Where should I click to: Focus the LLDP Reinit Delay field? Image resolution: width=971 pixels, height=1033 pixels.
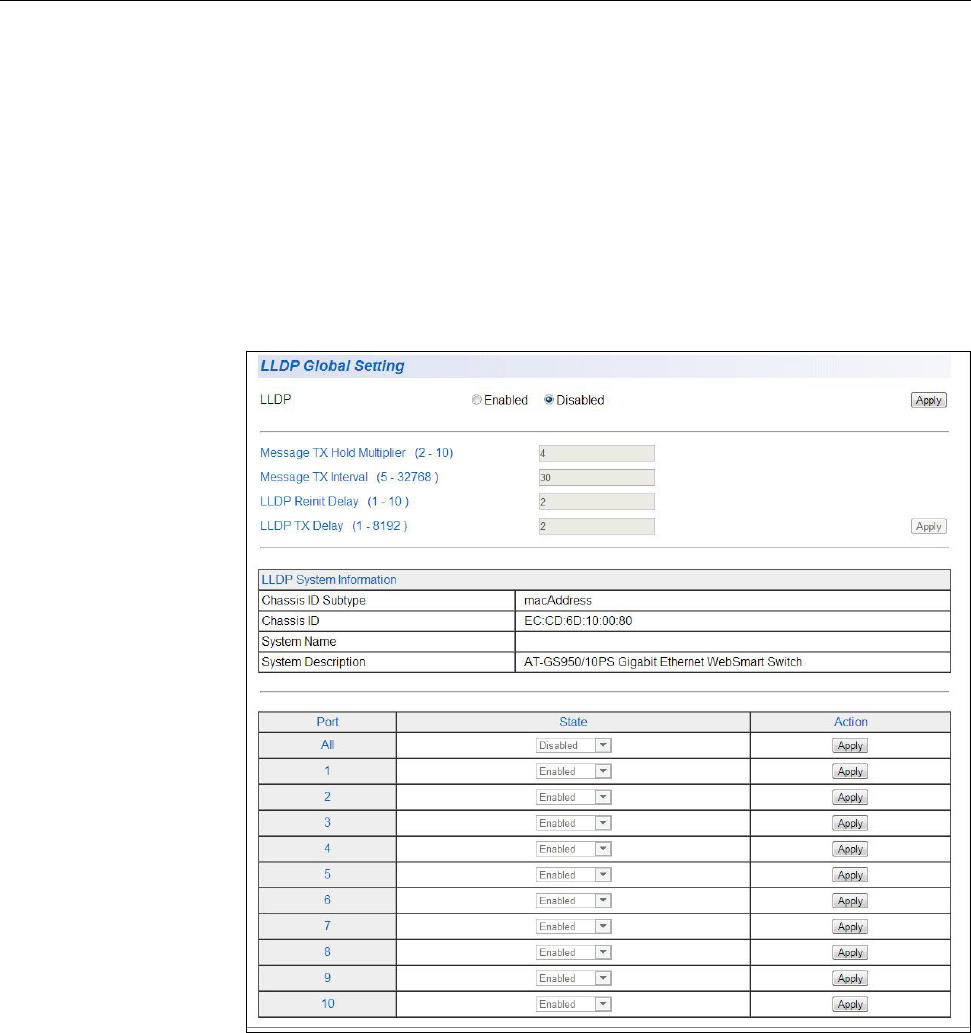pyautogui.click(x=596, y=502)
